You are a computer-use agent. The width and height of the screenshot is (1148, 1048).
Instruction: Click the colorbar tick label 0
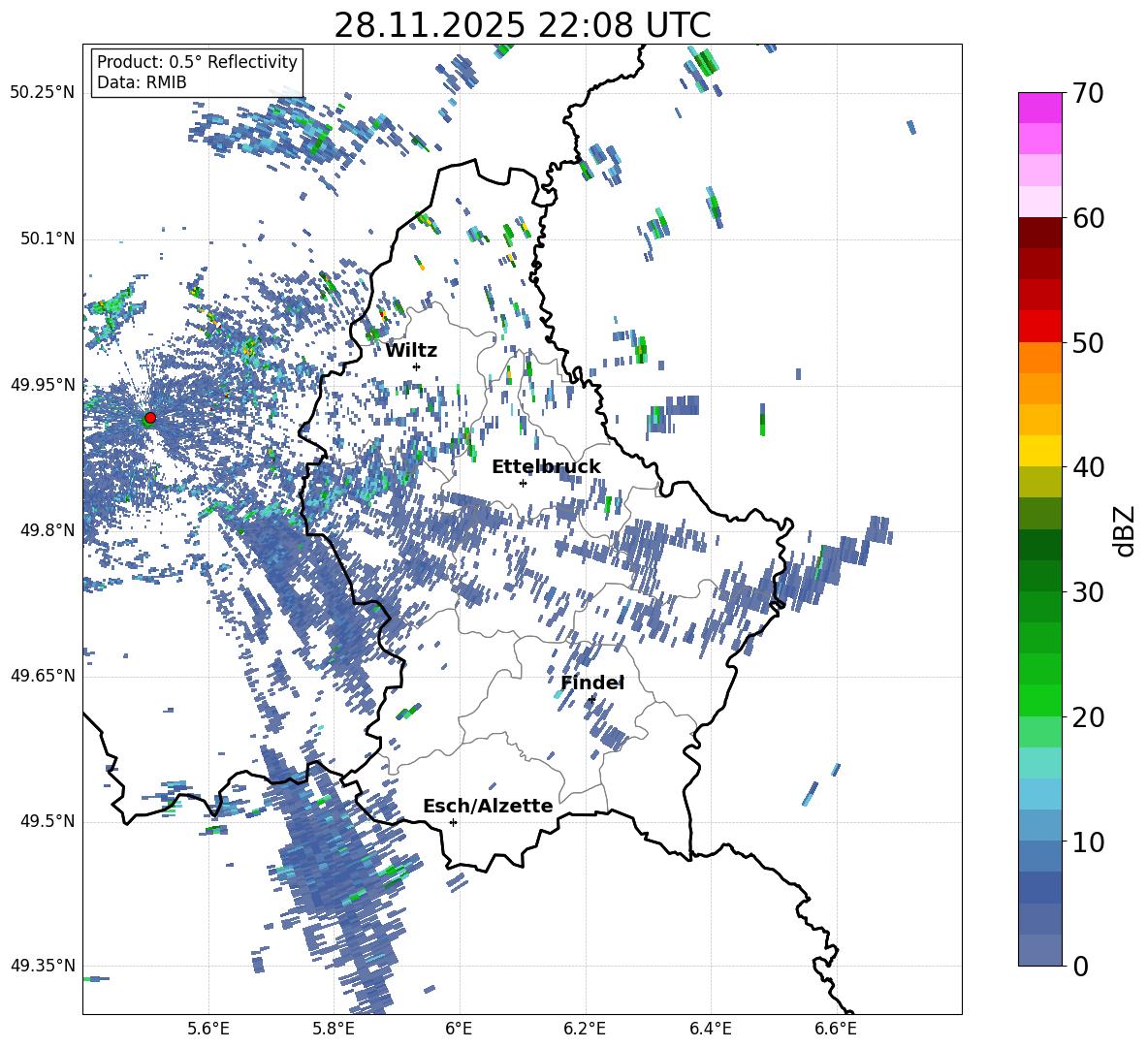point(1080,967)
